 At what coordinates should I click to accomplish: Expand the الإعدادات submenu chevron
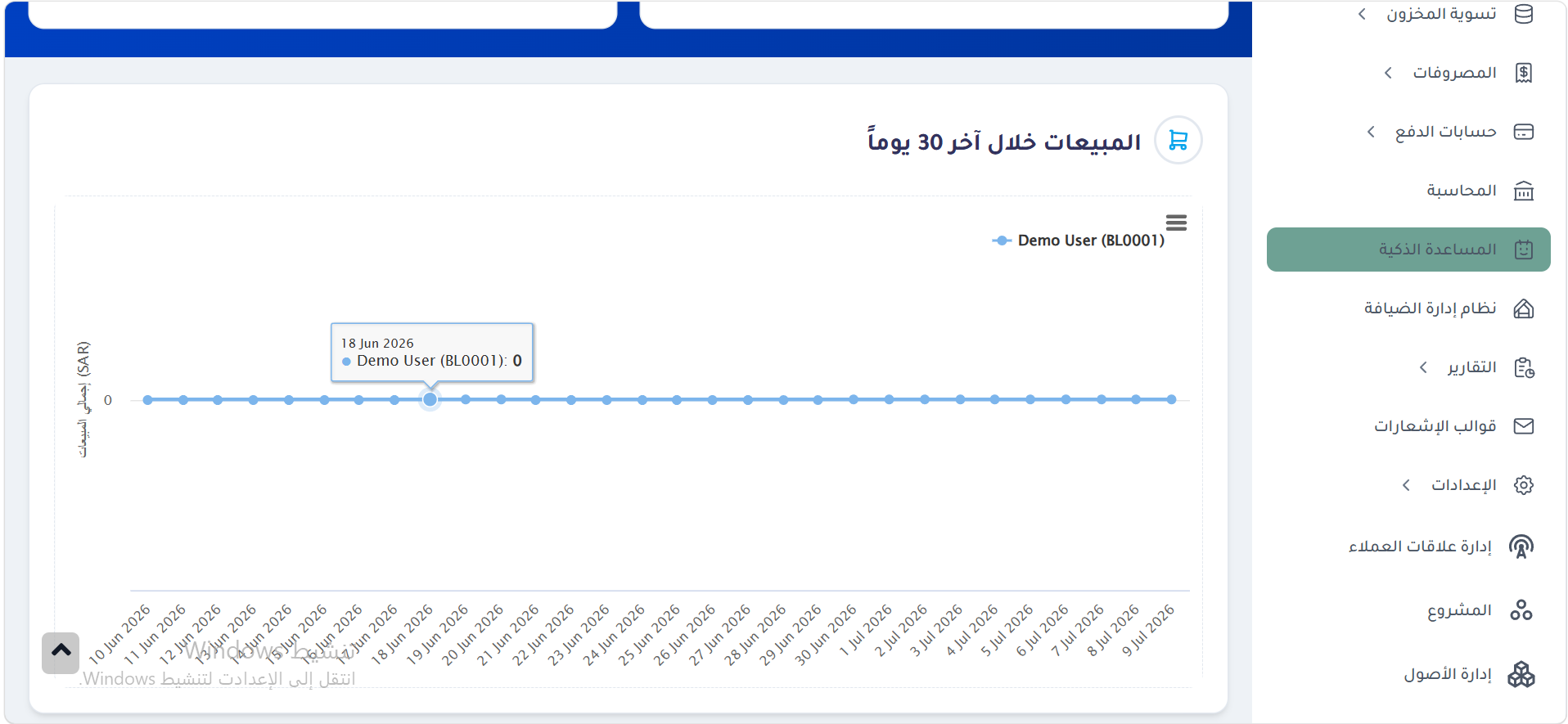[x=1406, y=485]
